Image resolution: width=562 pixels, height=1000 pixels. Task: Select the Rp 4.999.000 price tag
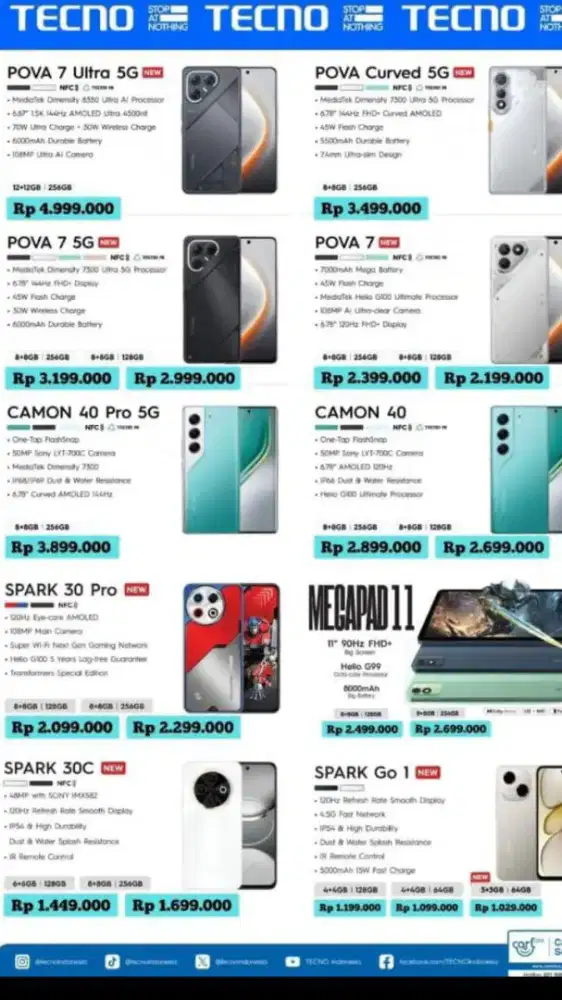point(63,209)
